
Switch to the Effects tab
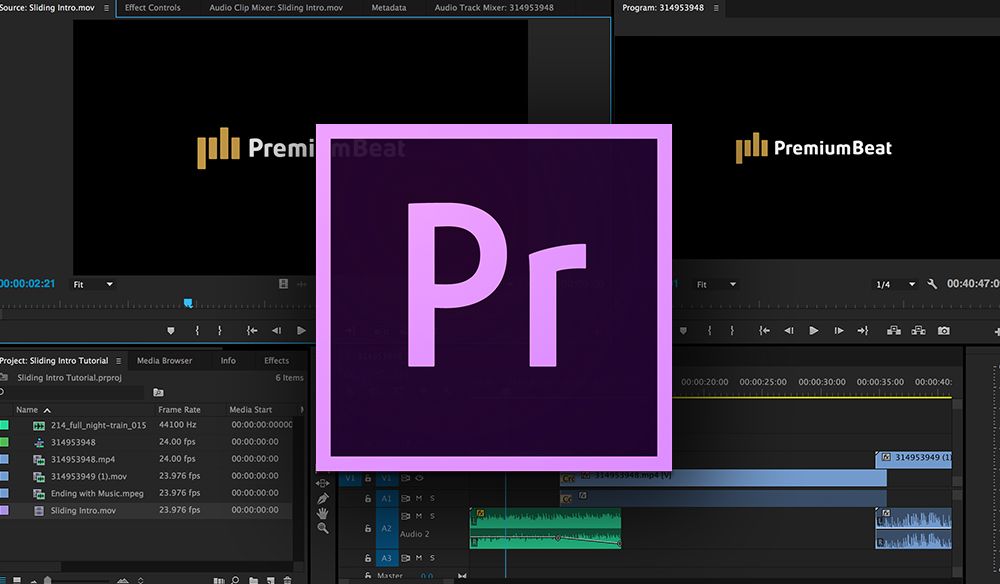pos(277,360)
